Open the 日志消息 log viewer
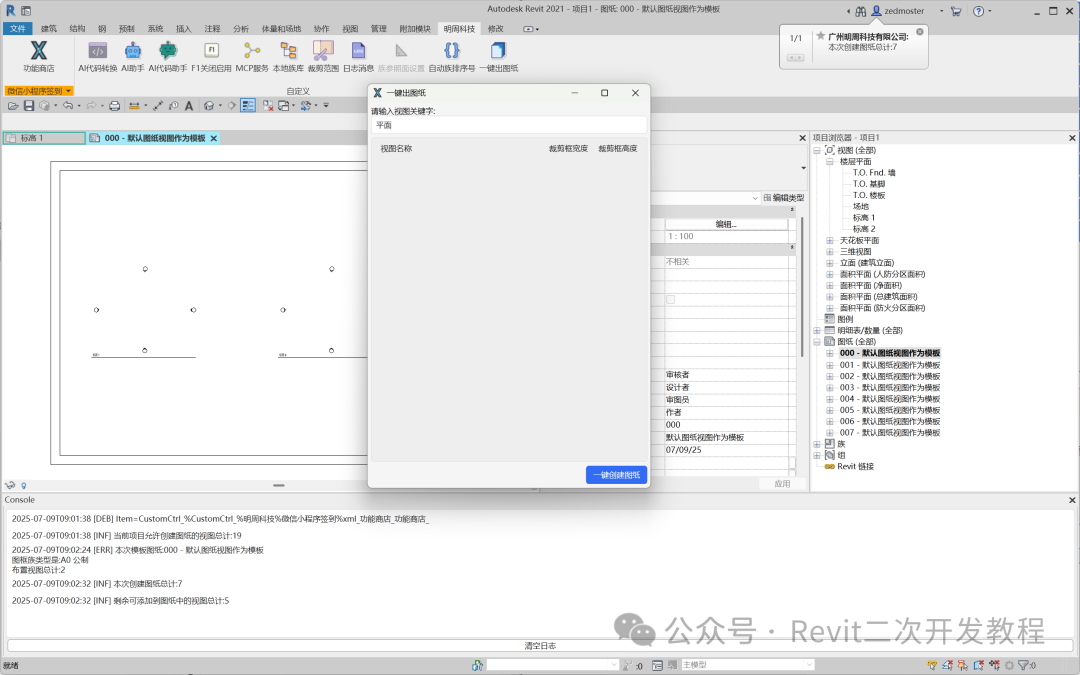This screenshot has width=1080, height=675. point(358,56)
